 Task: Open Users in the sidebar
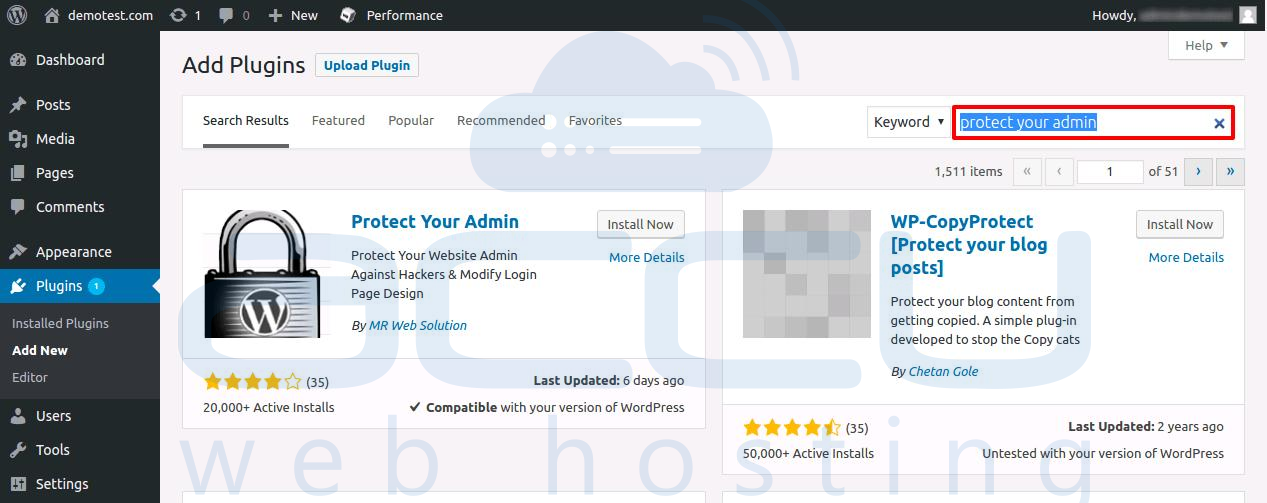pyautogui.click(x=80, y=416)
